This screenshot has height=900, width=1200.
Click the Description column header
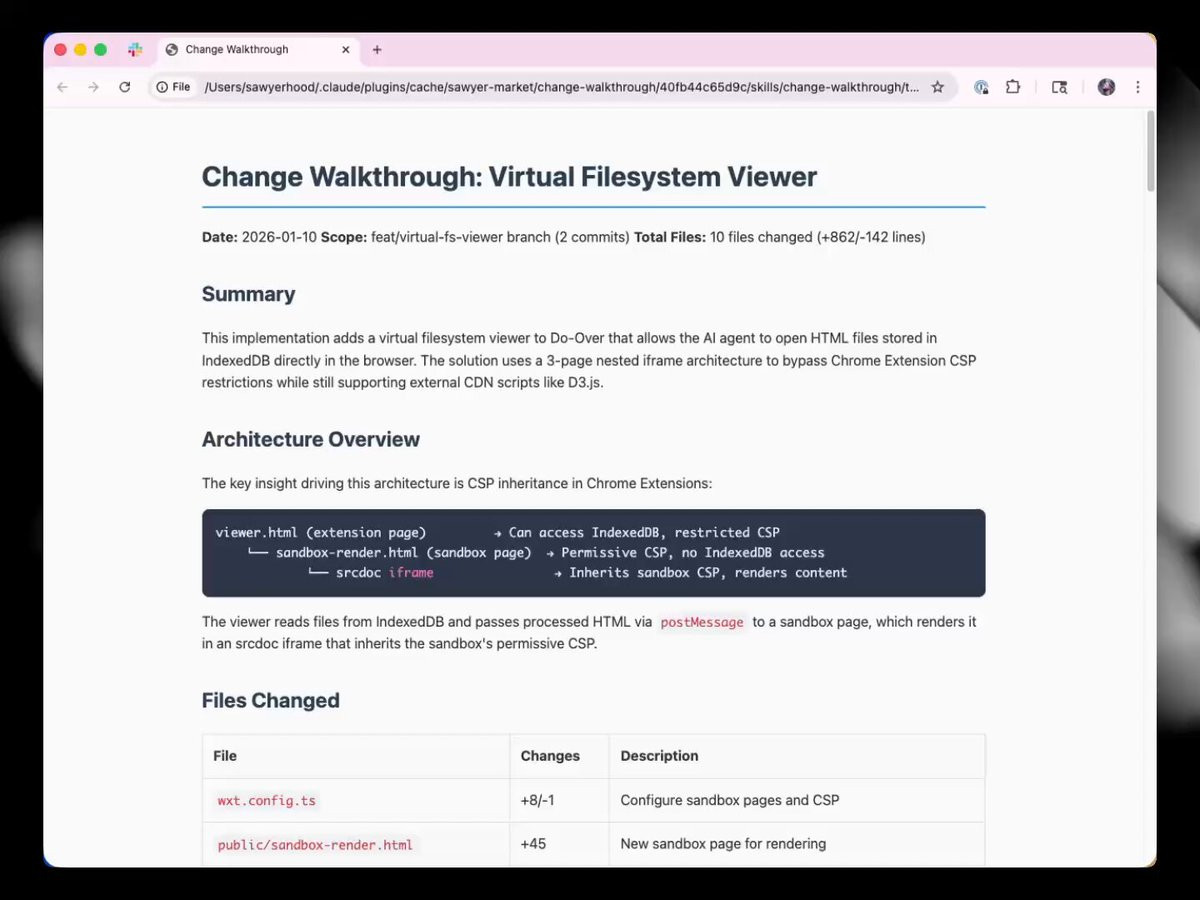coord(797,756)
